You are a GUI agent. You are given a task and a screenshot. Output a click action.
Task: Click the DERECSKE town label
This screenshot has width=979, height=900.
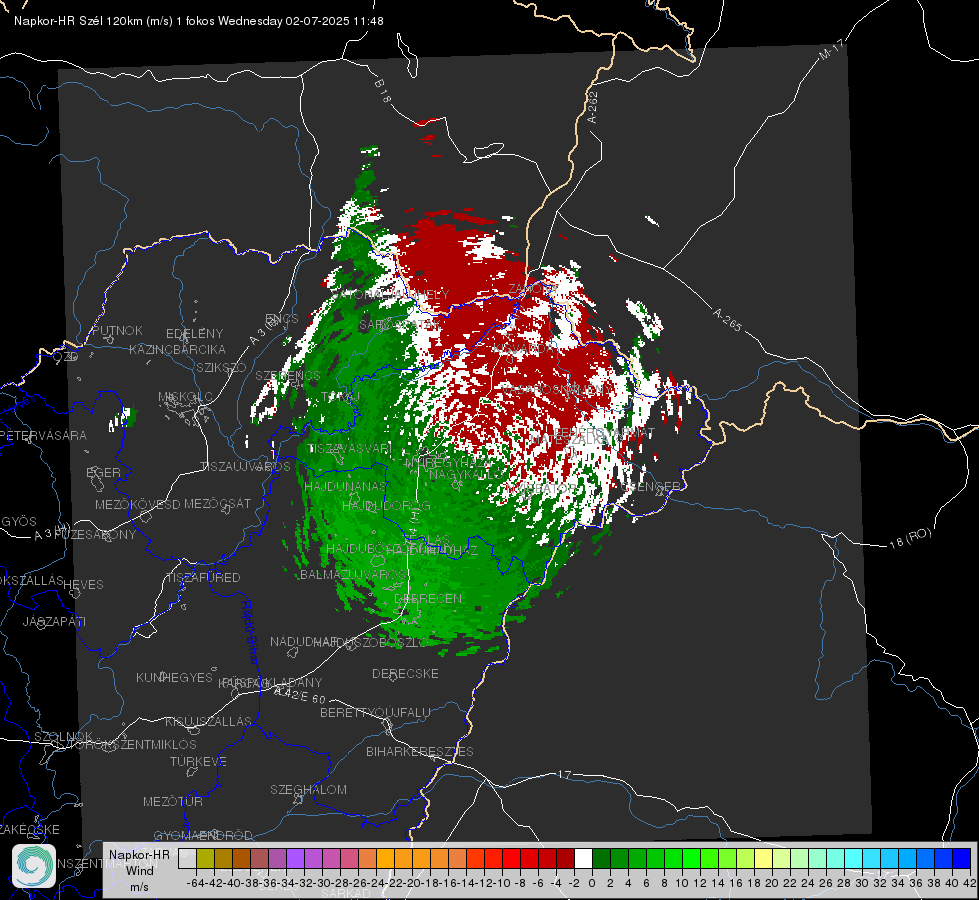tap(405, 673)
